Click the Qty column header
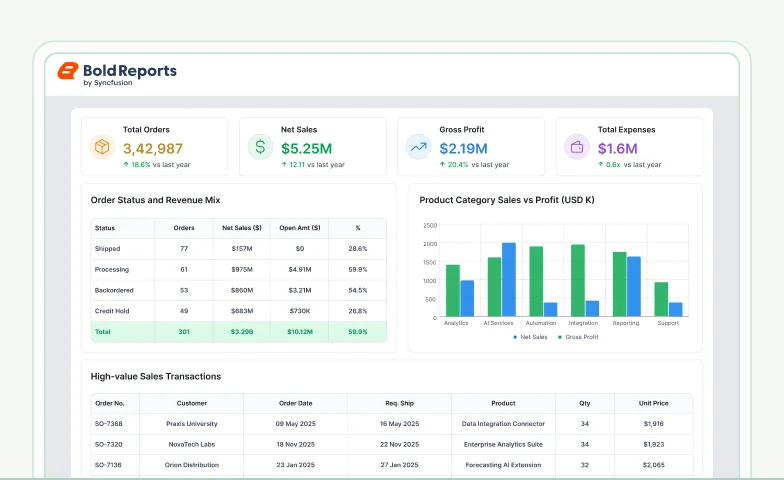 click(x=585, y=403)
